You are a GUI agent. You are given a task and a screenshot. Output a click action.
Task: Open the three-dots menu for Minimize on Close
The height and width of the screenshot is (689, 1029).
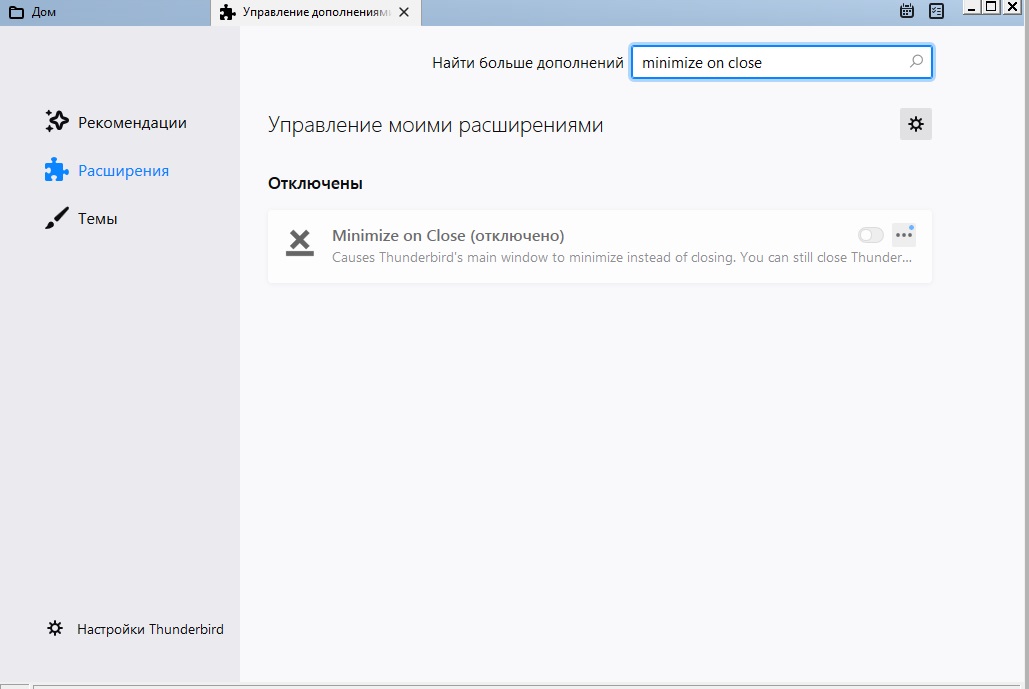click(x=904, y=235)
